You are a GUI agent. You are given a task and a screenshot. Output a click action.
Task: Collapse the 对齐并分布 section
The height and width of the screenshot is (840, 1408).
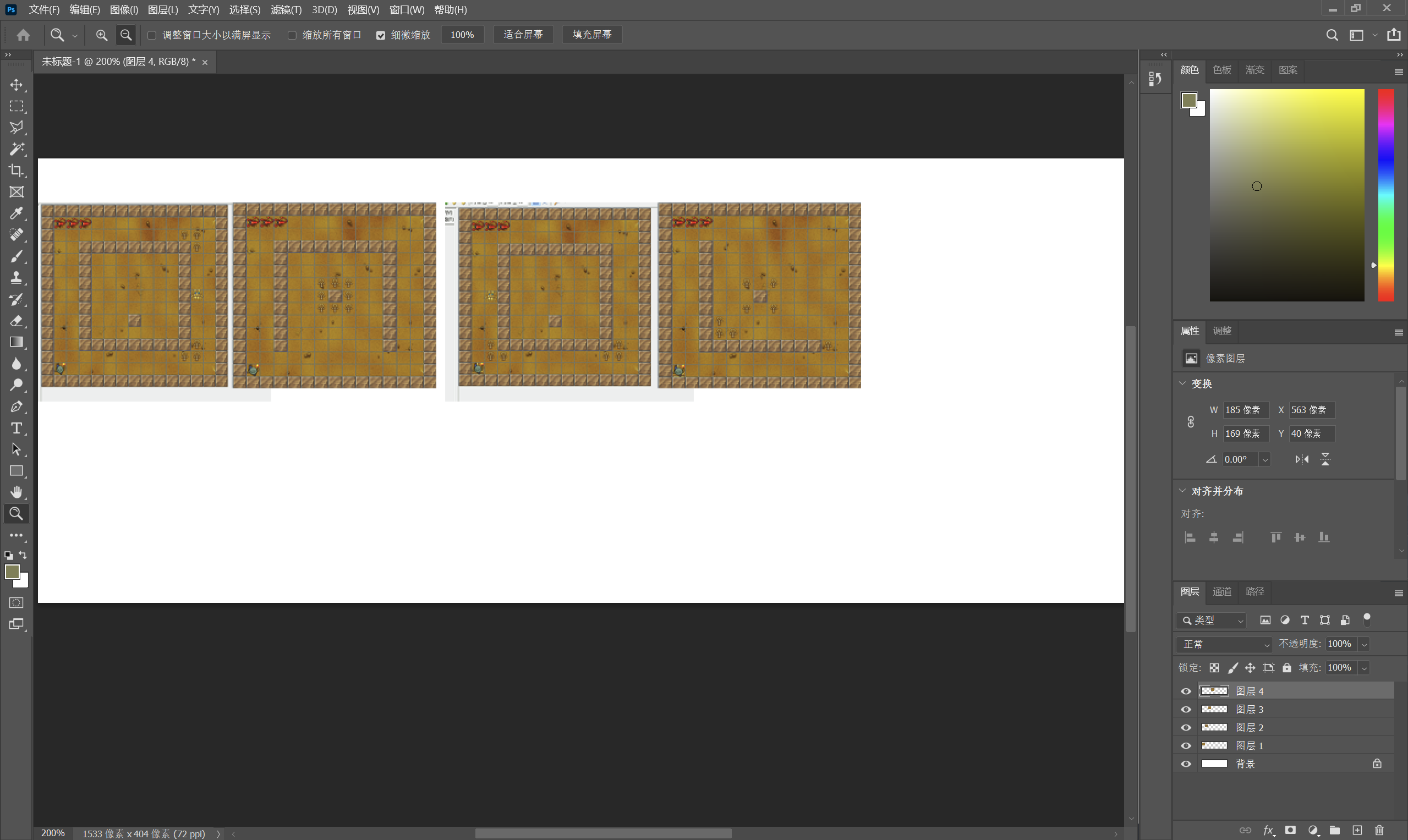pyautogui.click(x=1182, y=490)
